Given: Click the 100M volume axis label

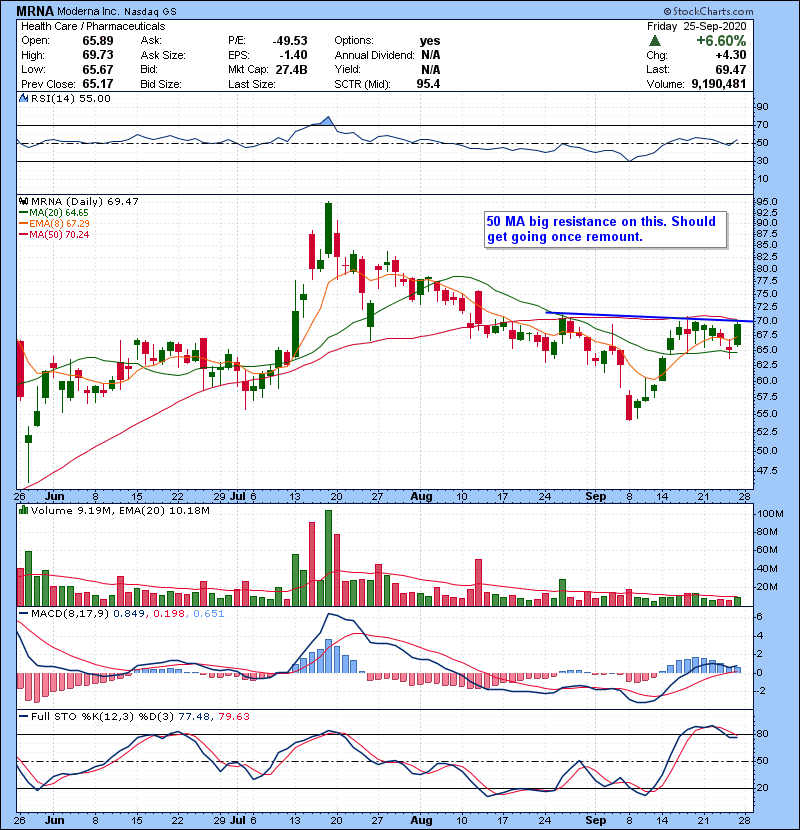Looking at the screenshot, I should click(x=770, y=513).
